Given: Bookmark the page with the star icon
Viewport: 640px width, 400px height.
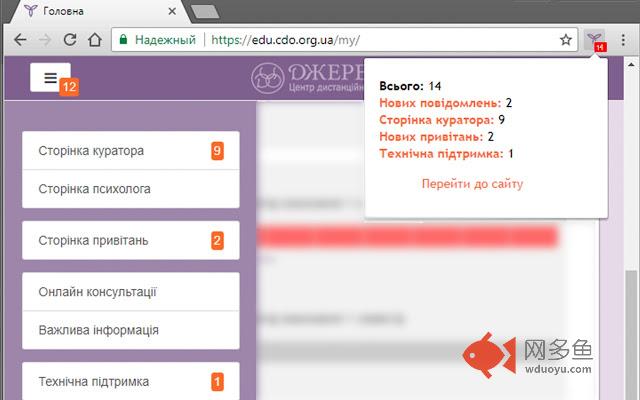Looking at the screenshot, I should tap(565, 40).
